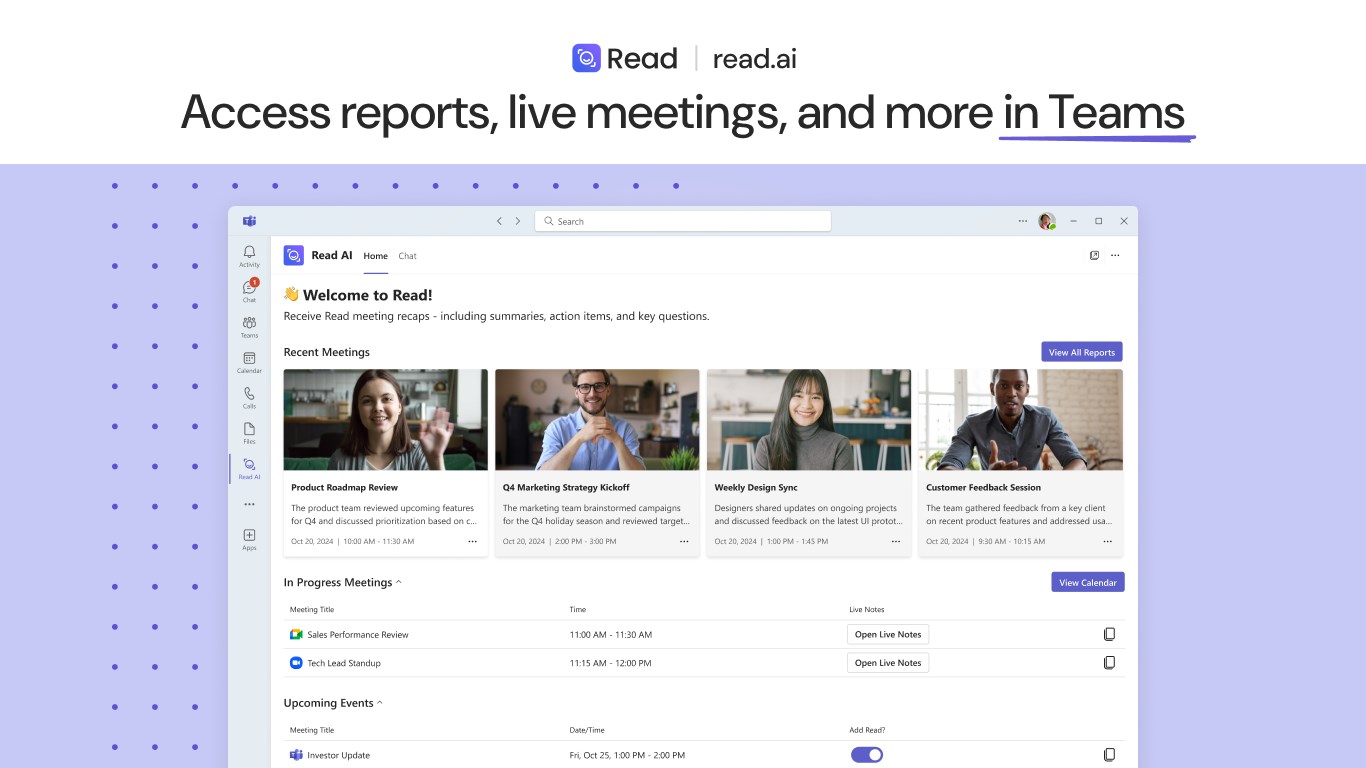Click the Read logo in banner

pyautogui.click(x=625, y=58)
